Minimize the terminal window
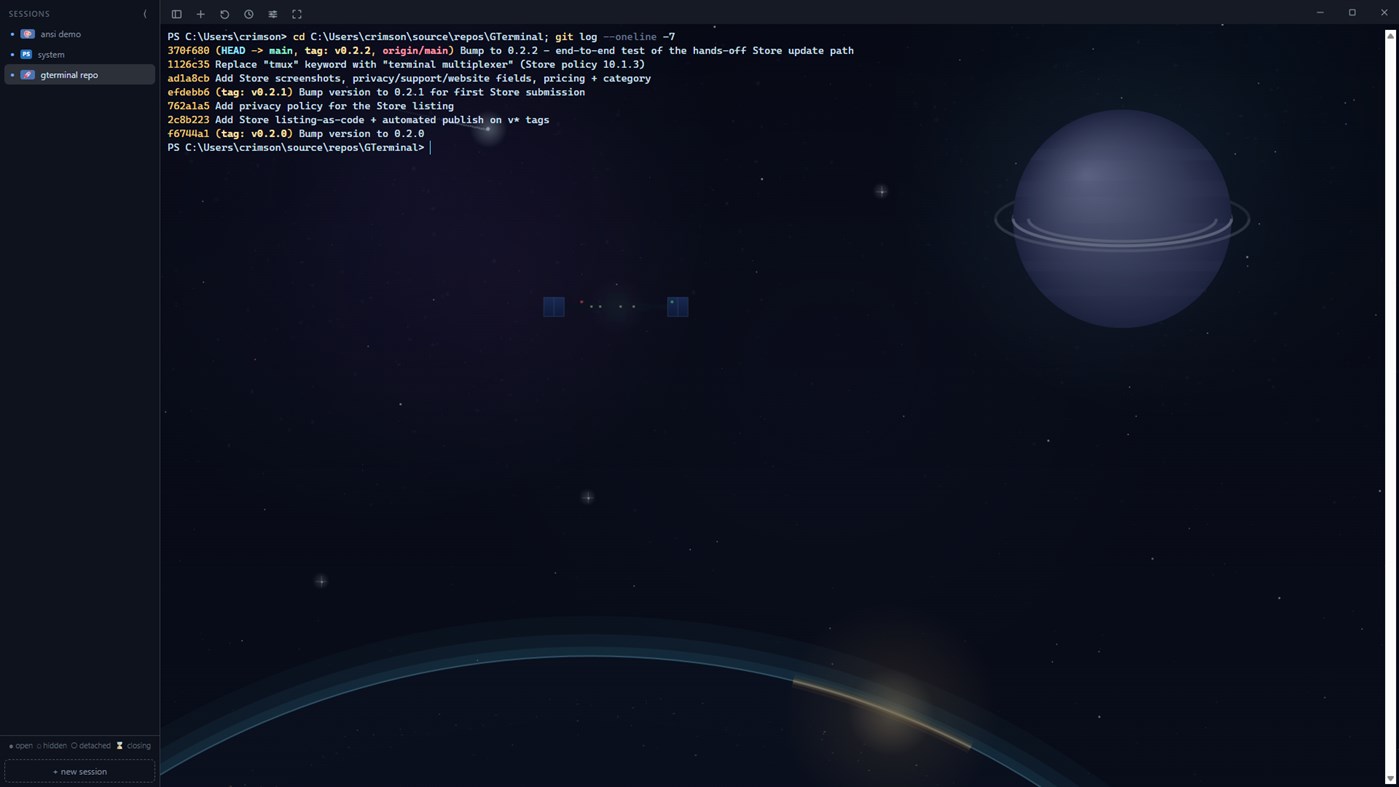 pos(1320,13)
